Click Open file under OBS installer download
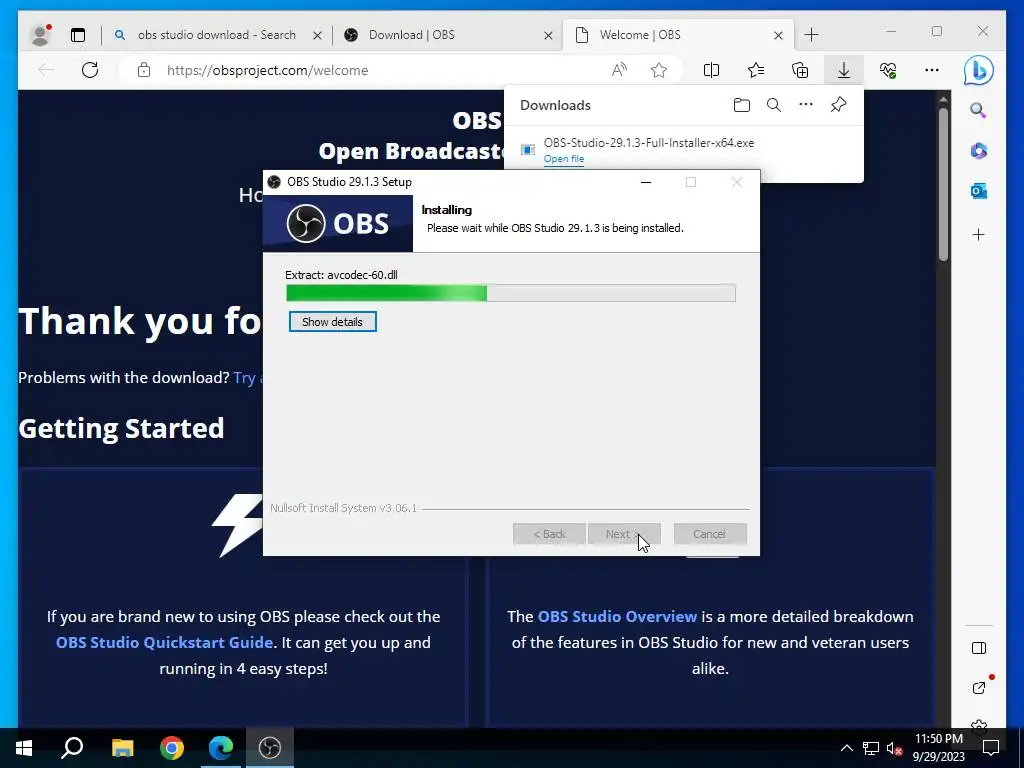This screenshot has height=768, width=1024. 564,159
